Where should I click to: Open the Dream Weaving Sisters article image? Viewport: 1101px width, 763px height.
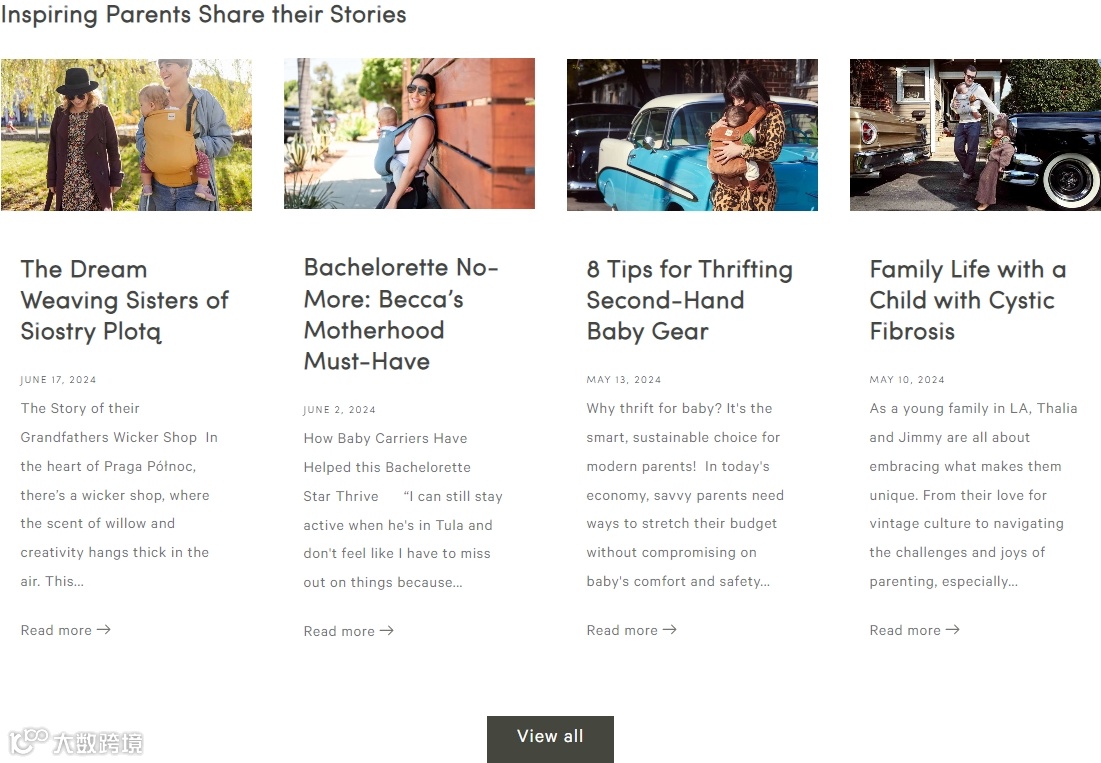126,135
